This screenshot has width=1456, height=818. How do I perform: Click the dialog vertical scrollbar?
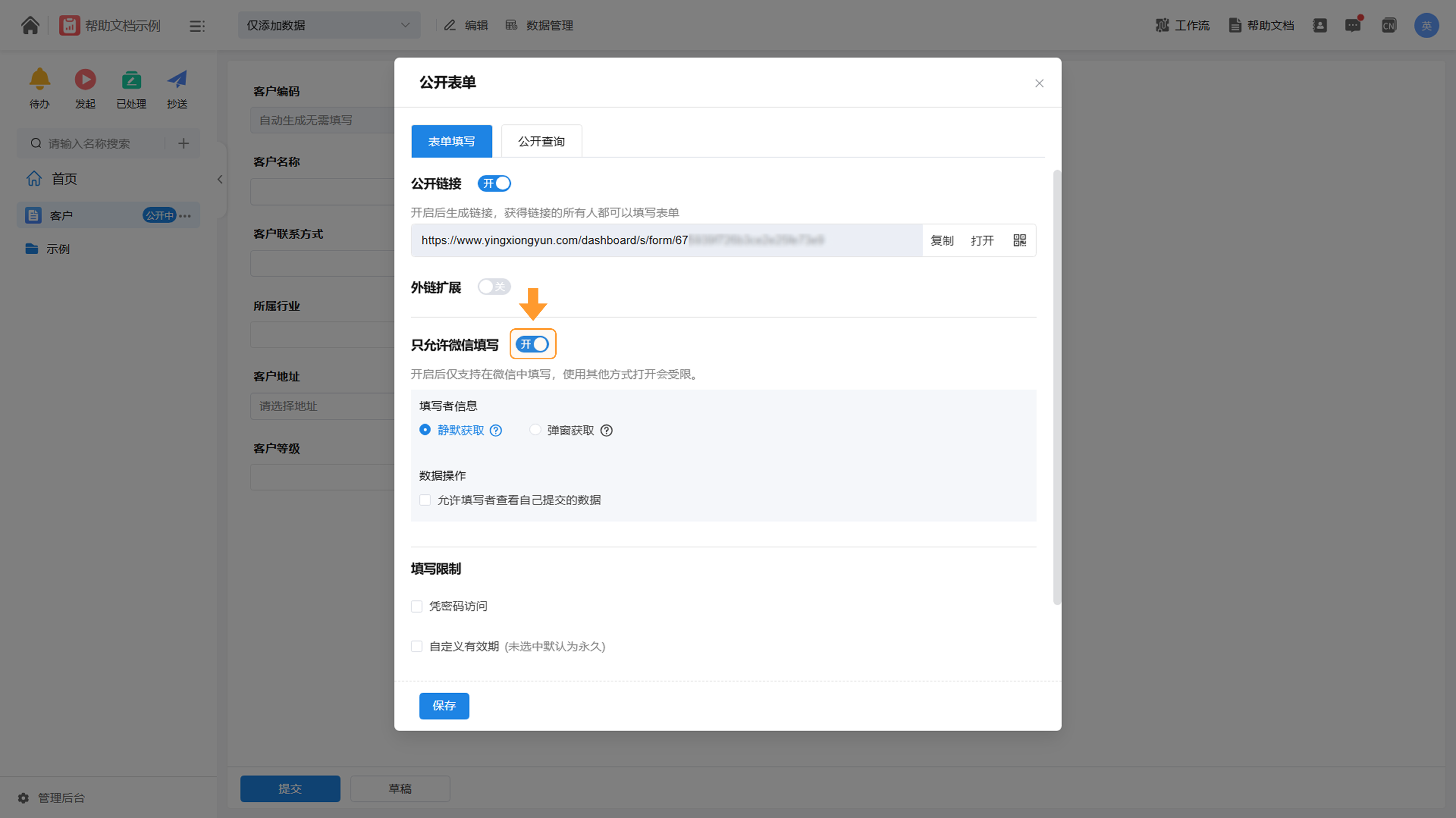(x=1057, y=387)
